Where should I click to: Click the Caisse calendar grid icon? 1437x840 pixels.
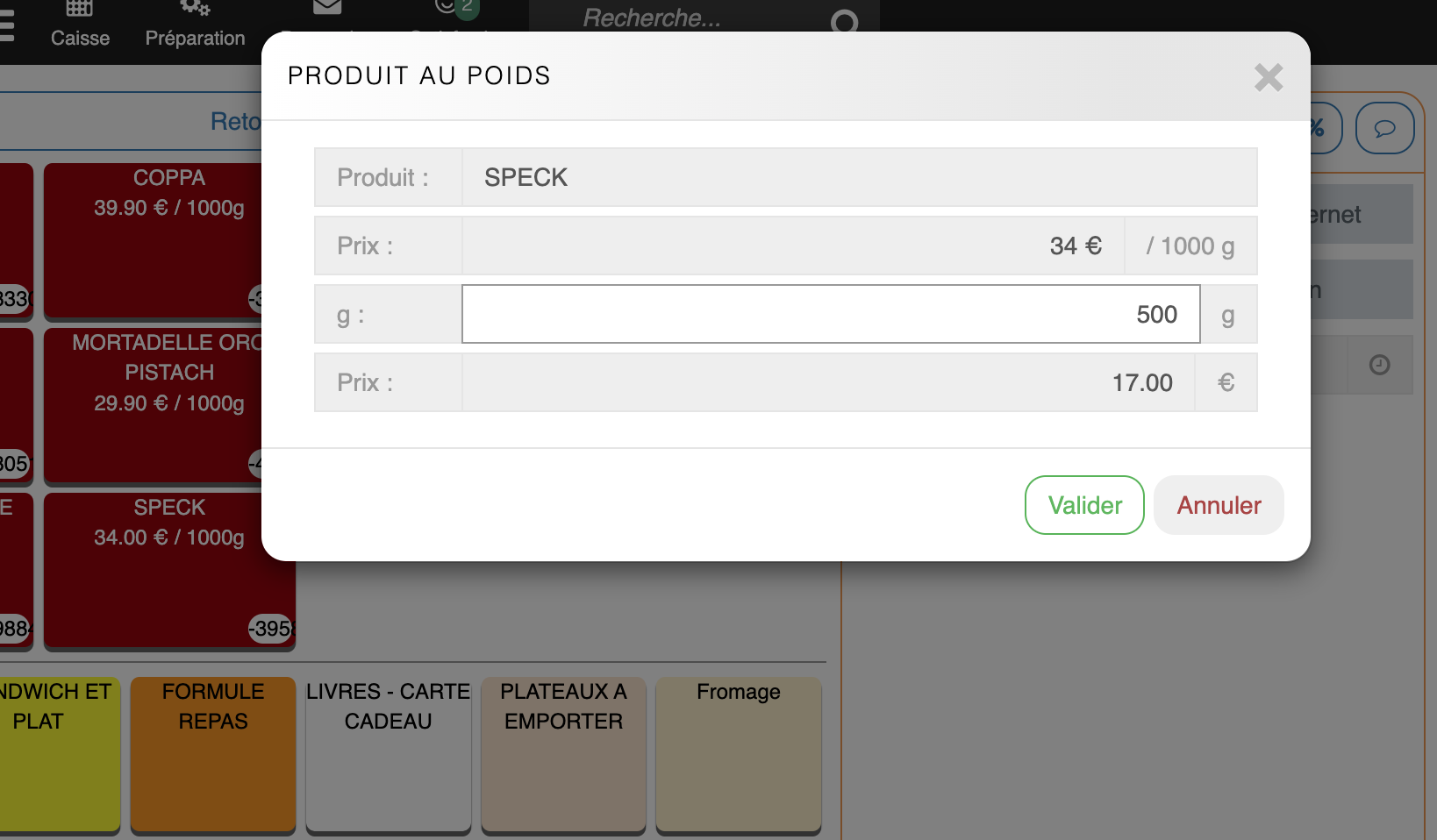pos(80,8)
